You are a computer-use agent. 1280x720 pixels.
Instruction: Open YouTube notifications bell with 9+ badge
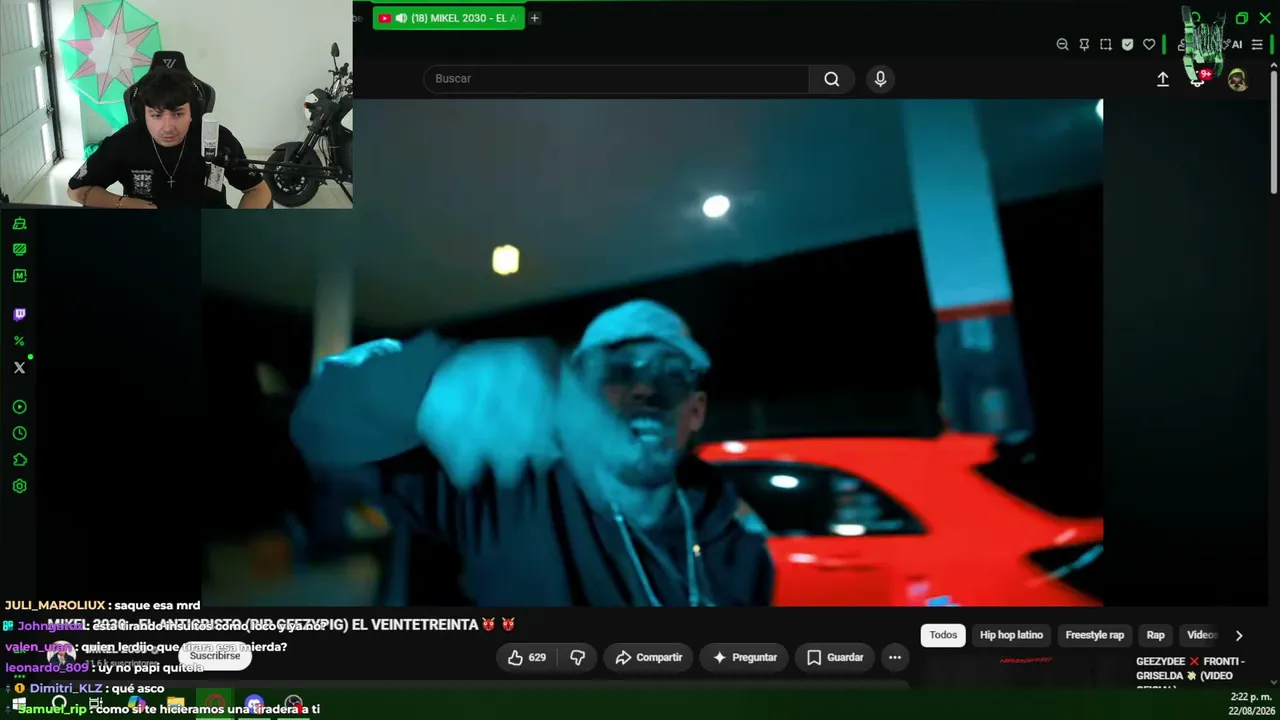coord(1199,78)
